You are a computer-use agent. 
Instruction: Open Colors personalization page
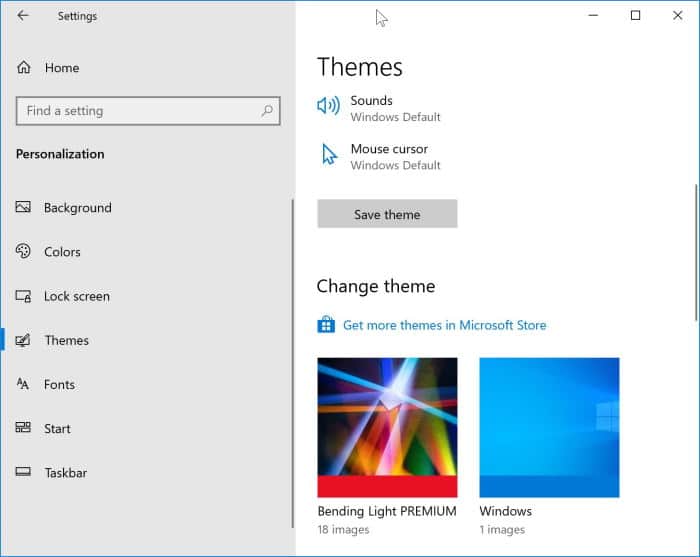(x=62, y=252)
